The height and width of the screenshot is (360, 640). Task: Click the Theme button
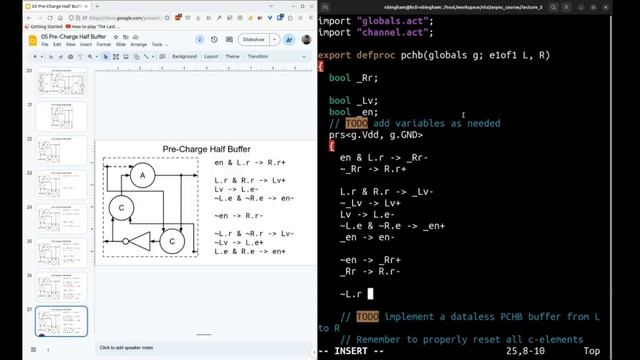click(233, 57)
